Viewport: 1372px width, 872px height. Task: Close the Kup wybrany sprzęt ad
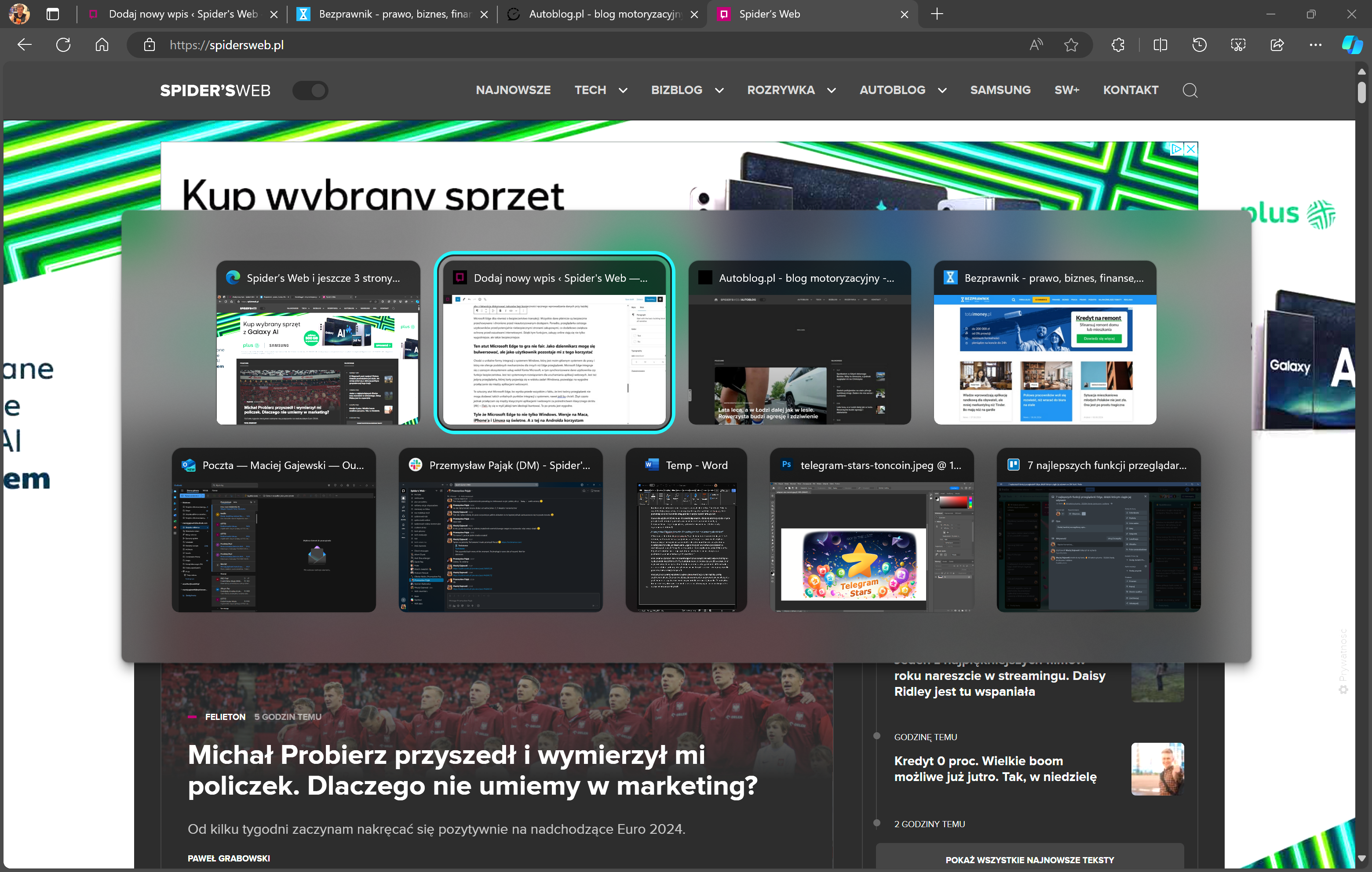[x=1191, y=149]
